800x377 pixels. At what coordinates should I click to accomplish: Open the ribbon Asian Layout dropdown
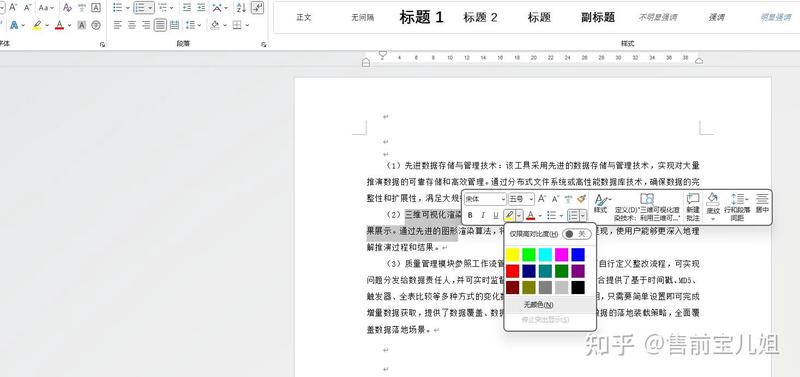225,8
